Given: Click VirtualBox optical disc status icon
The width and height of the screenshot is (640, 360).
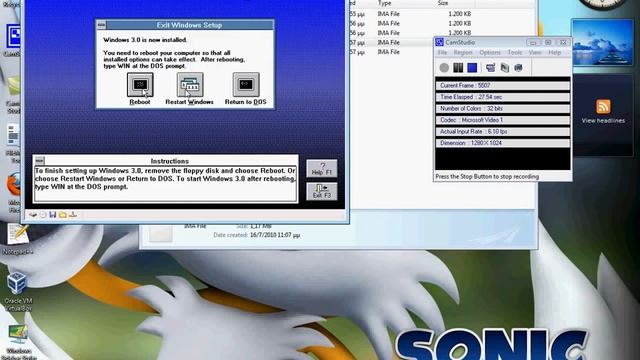Looking at the screenshot, I should [43, 215].
